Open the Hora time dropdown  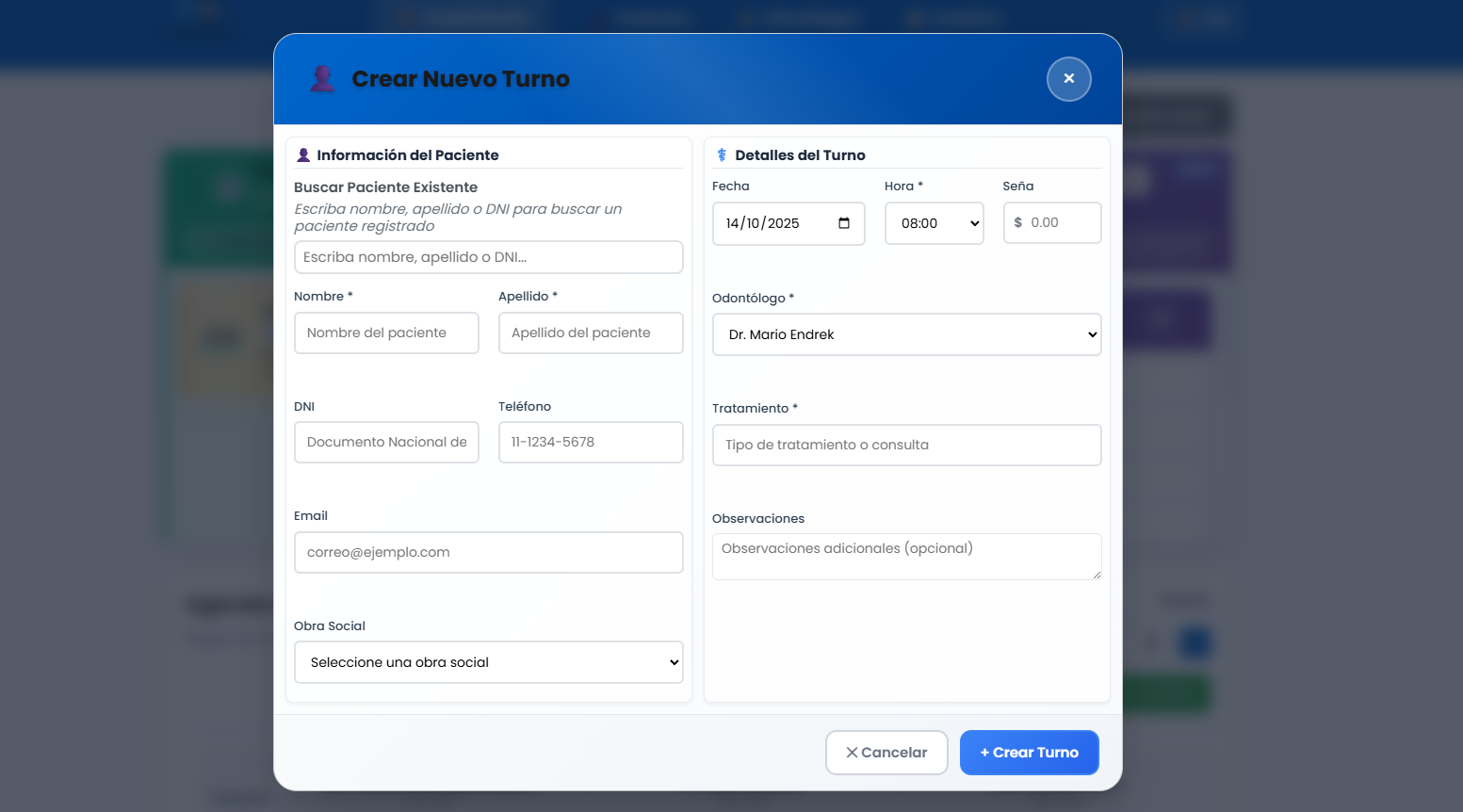[x=934, y=223]
